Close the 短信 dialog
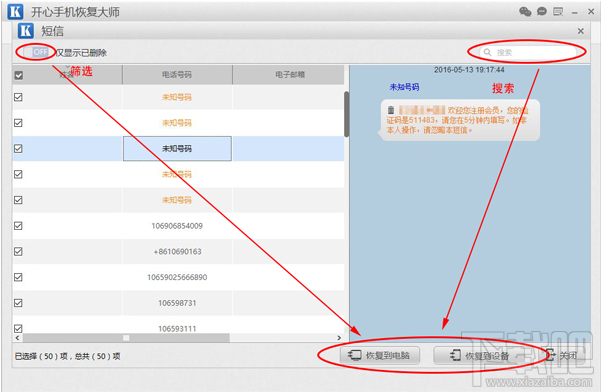 581,31
